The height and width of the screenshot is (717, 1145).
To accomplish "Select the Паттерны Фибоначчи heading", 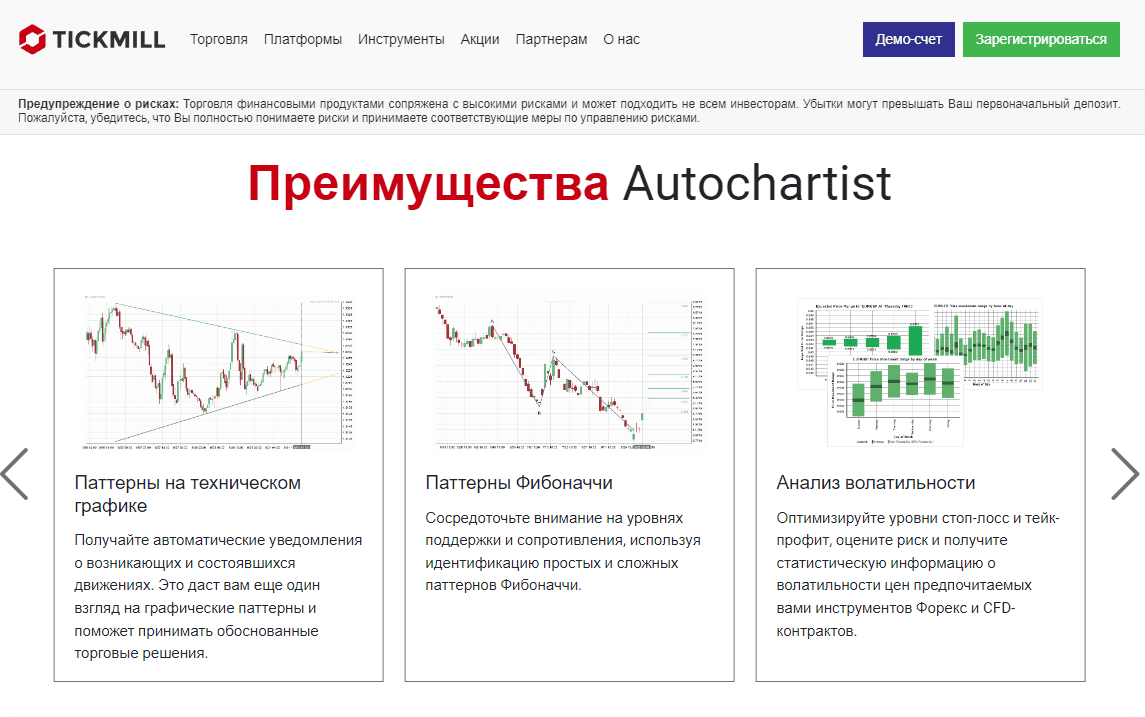I will tap(519, 483).
